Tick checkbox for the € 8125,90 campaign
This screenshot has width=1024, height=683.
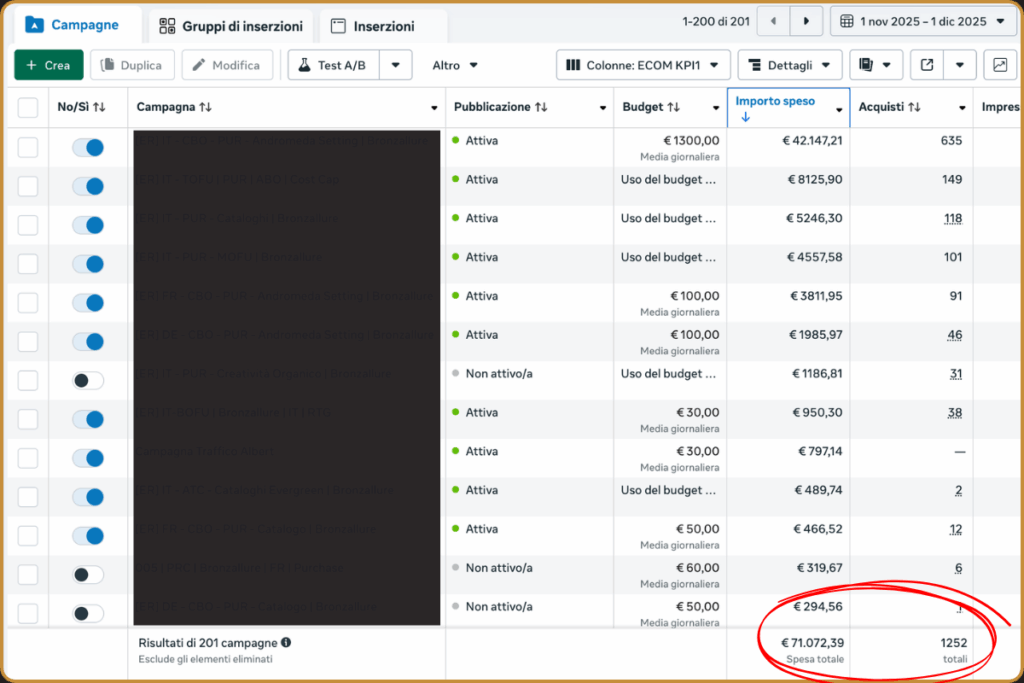27,186
